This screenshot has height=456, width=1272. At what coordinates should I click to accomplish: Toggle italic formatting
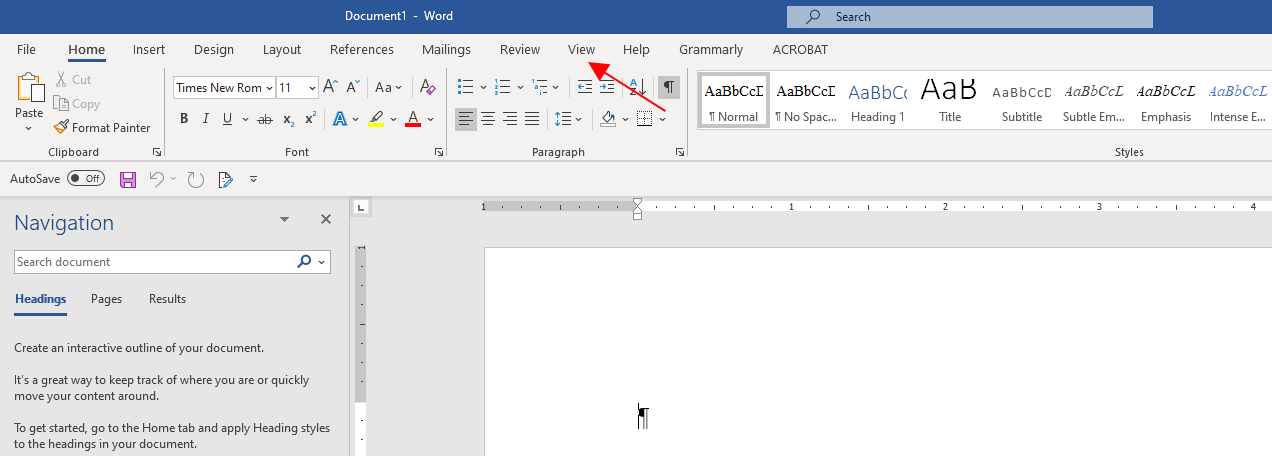pyautogui.click(x=206, y=119)
